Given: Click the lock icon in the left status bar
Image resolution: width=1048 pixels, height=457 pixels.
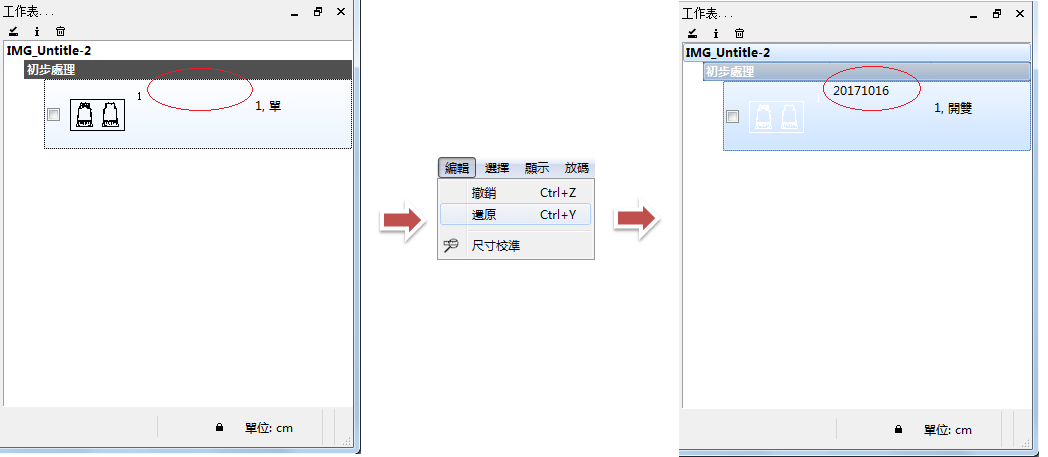Looking at the screenshot, I should (x=219, y=428).
